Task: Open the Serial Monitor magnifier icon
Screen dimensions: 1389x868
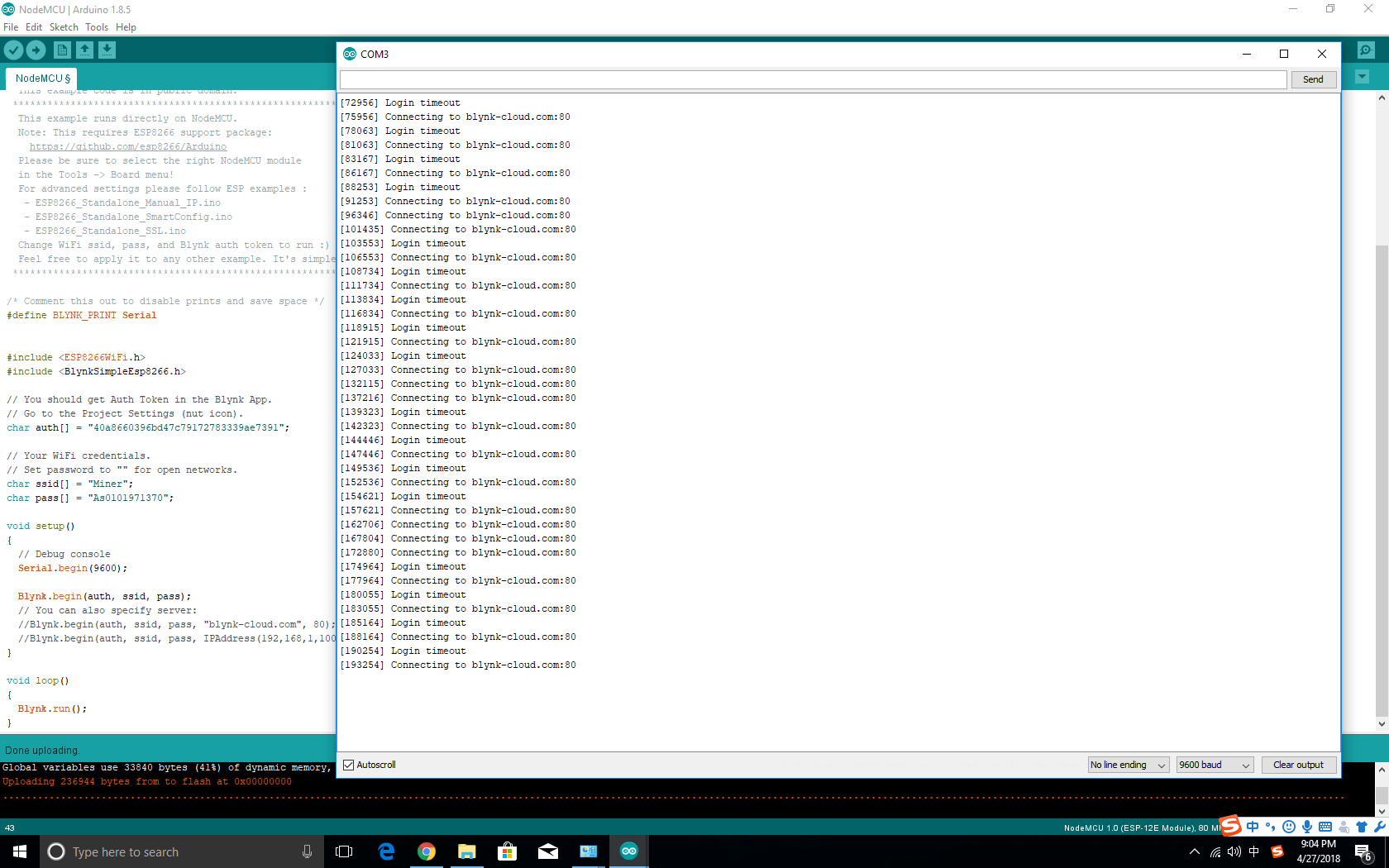Action: 1366,50
